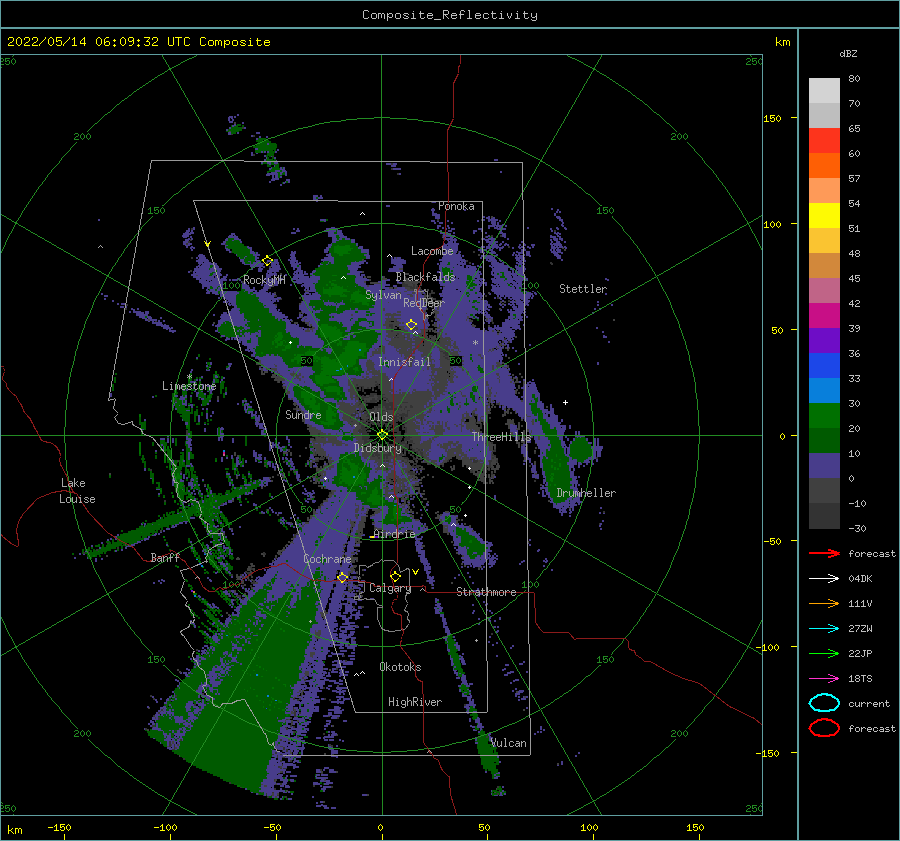900x841 pixels.
Task: Click the Innisfail town label
Action: point(404,362)
